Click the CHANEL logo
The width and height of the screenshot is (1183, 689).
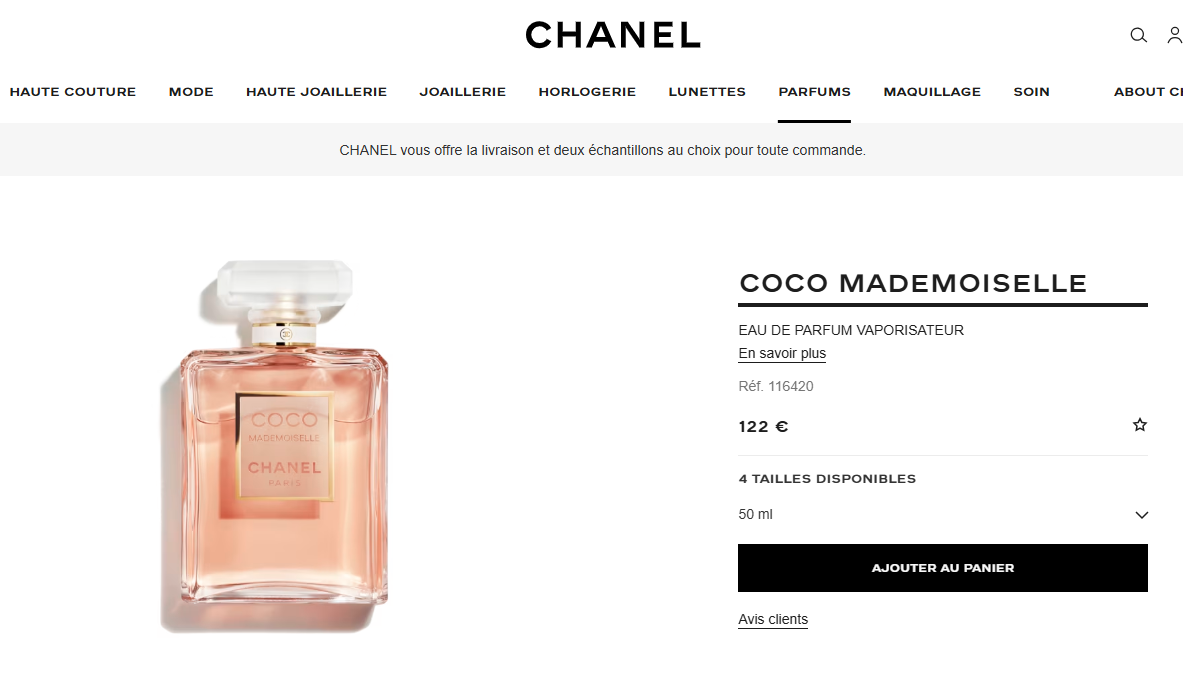point(613,35)
